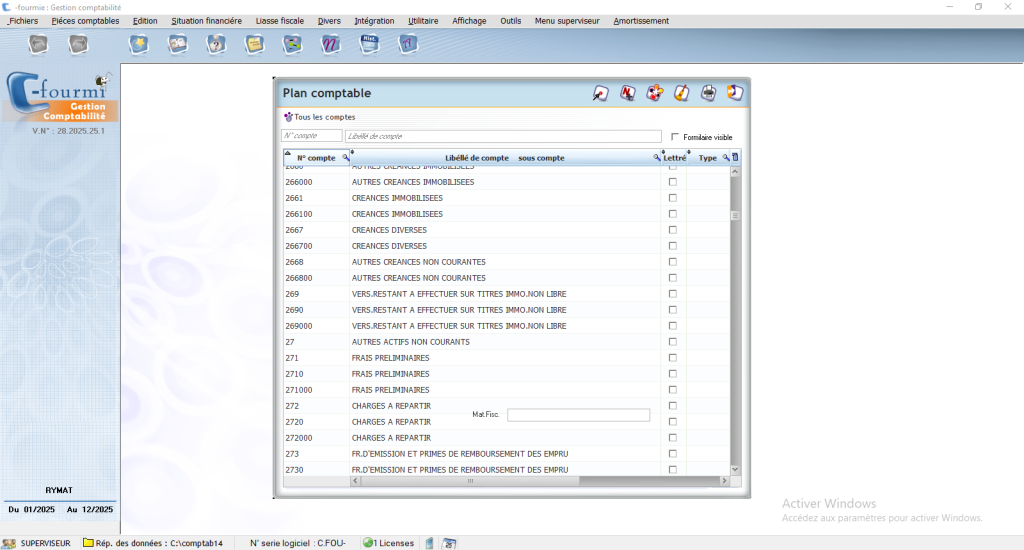Open the Liasse fiscale menu
The width and height of the screenshot is (1024, 550).
point(280,21)
